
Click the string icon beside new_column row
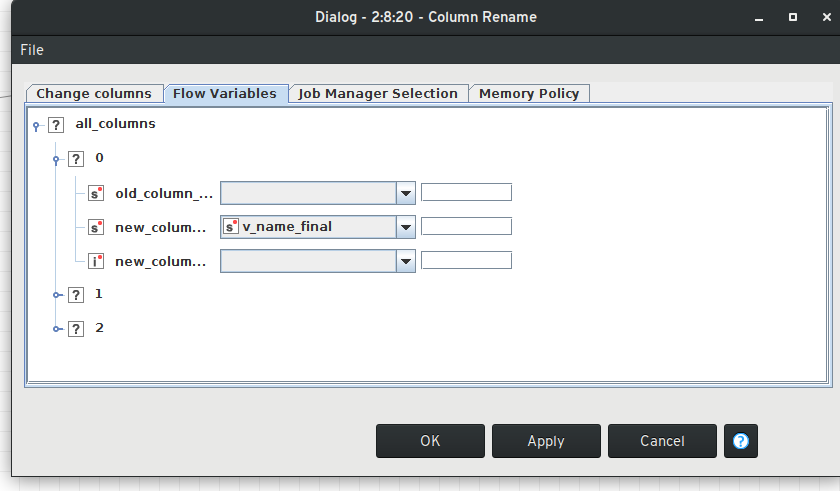96,227
